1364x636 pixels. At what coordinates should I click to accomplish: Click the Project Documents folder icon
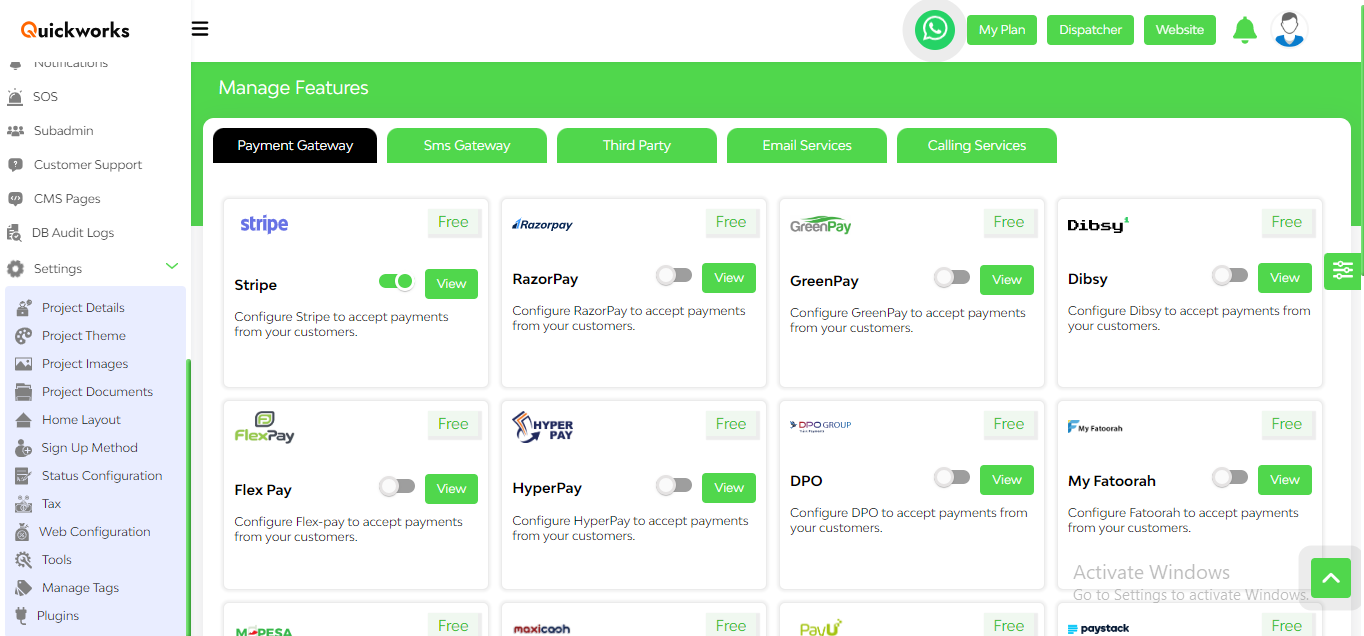pyautogui.click(x=24, y=392)
